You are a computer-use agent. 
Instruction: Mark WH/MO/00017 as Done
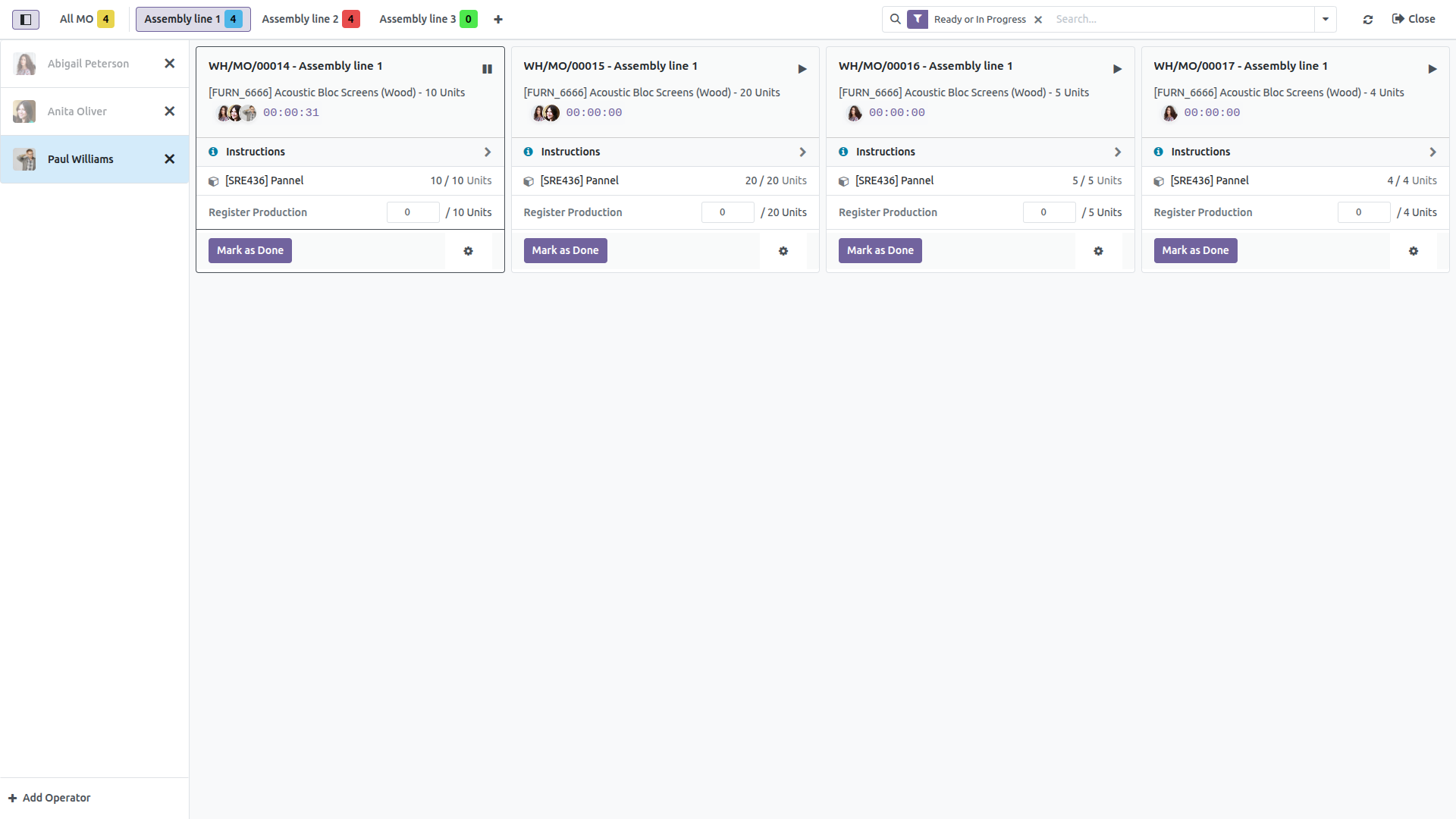pos(1195,251)
